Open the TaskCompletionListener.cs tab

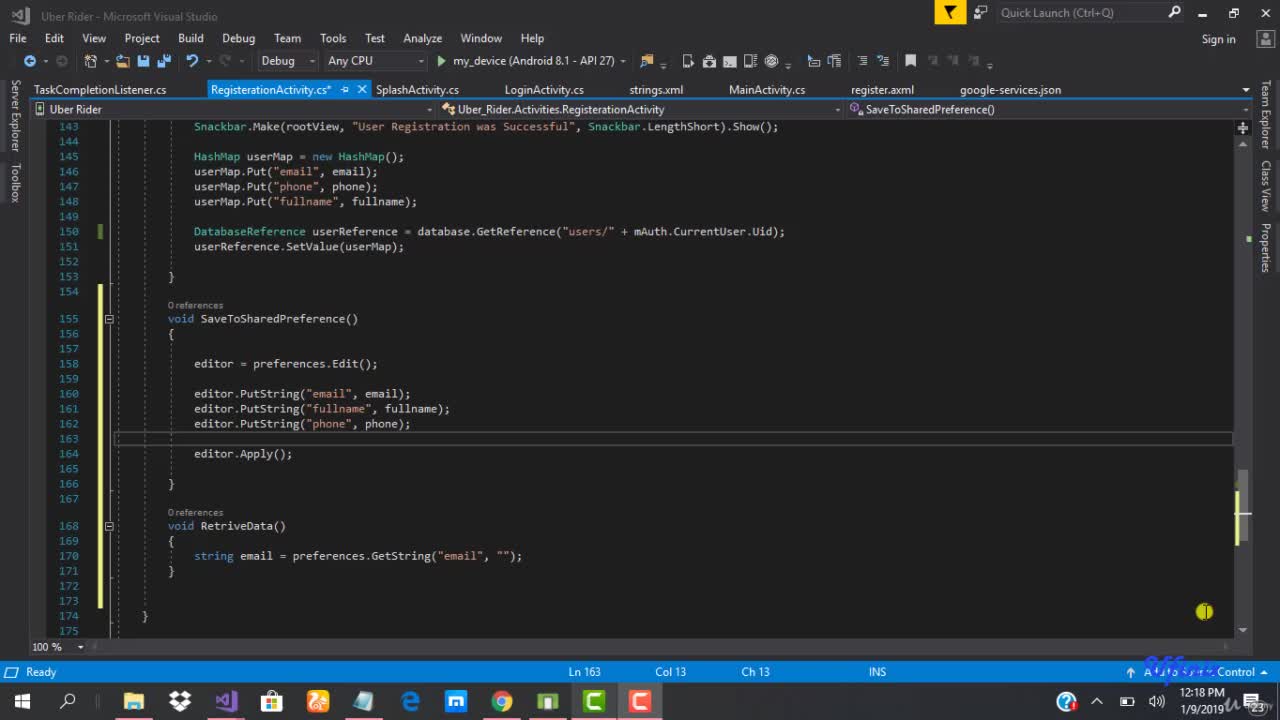(x=100, y=90)
